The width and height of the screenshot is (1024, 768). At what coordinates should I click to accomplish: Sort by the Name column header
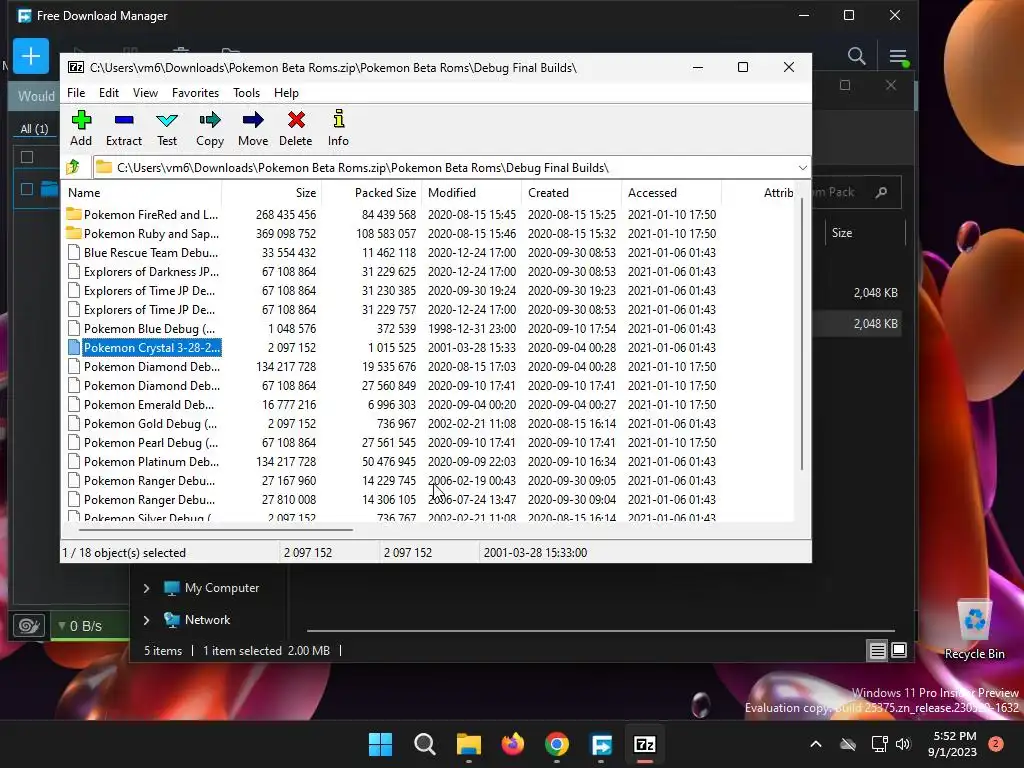pyautogui.click(x=143, y=193)
